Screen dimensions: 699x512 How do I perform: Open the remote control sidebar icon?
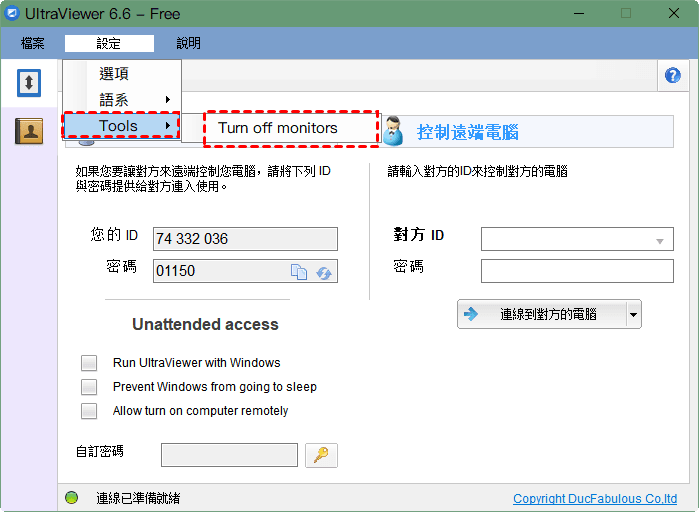coord(29,83)
